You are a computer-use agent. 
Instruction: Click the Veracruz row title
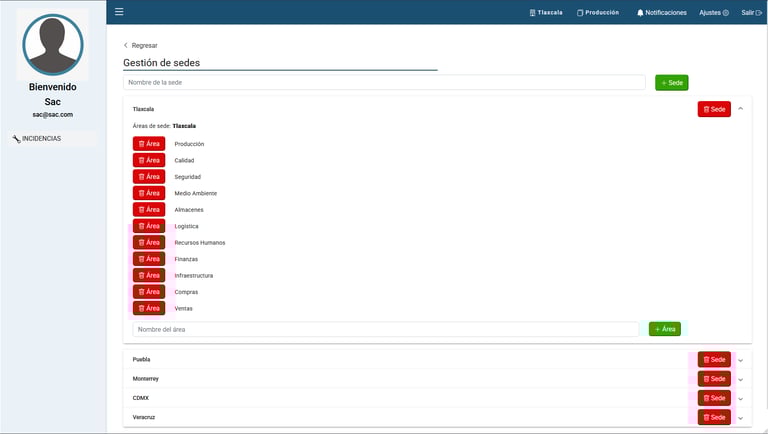144,417
